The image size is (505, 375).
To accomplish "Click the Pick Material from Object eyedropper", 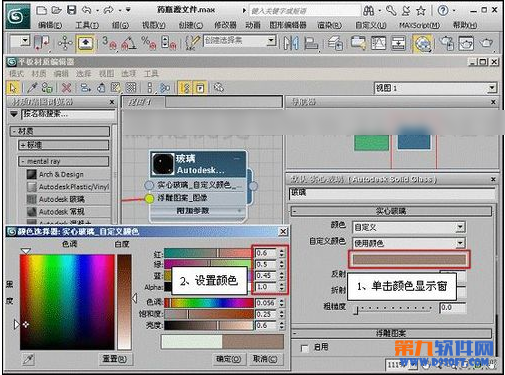I will pyautogui.click(x=32, y=88).
